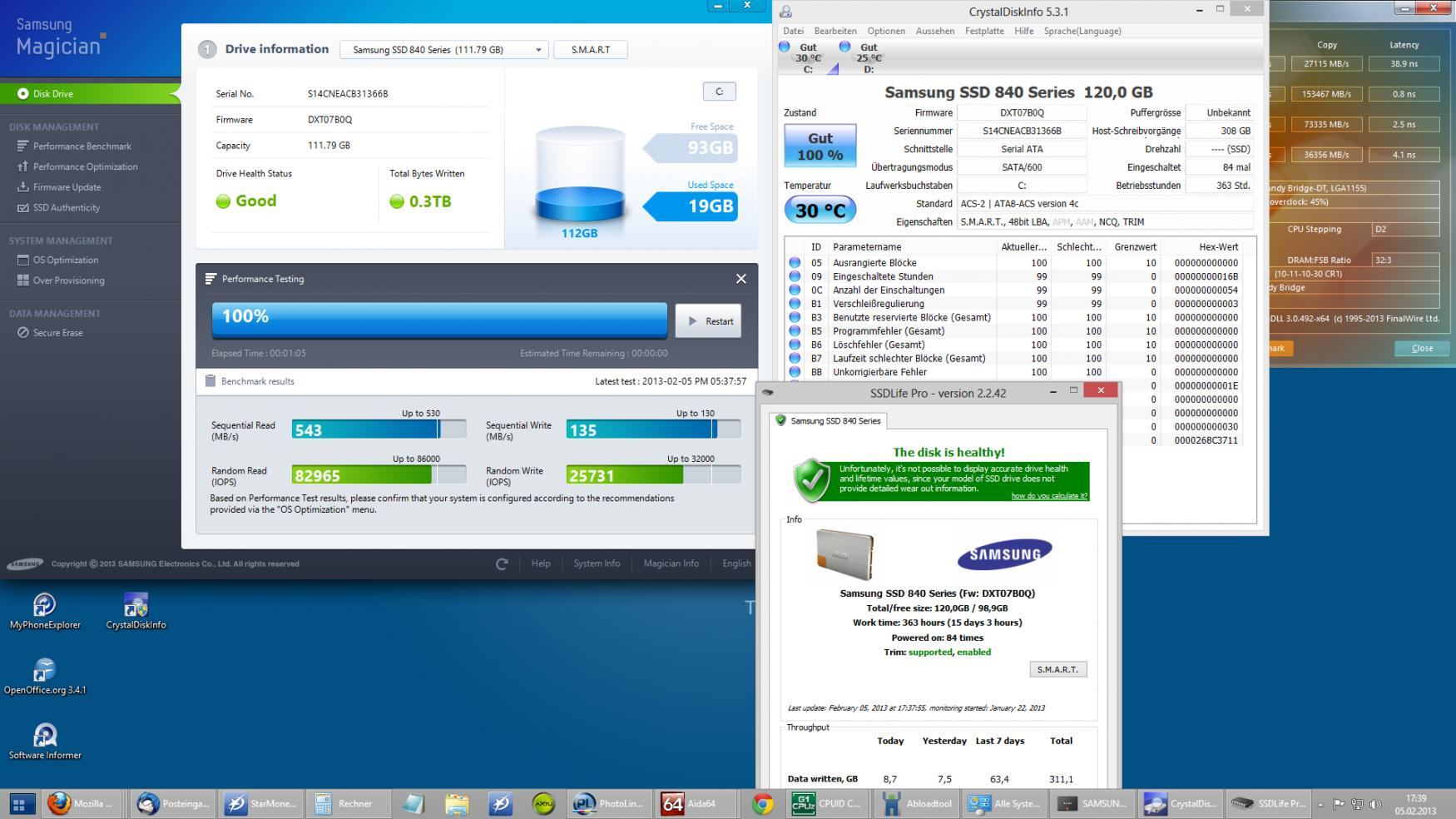This screenshot has width=1456, height=819.
Task: Switch to Abloadtool taskbar item
Action: (x=915, y=804)
